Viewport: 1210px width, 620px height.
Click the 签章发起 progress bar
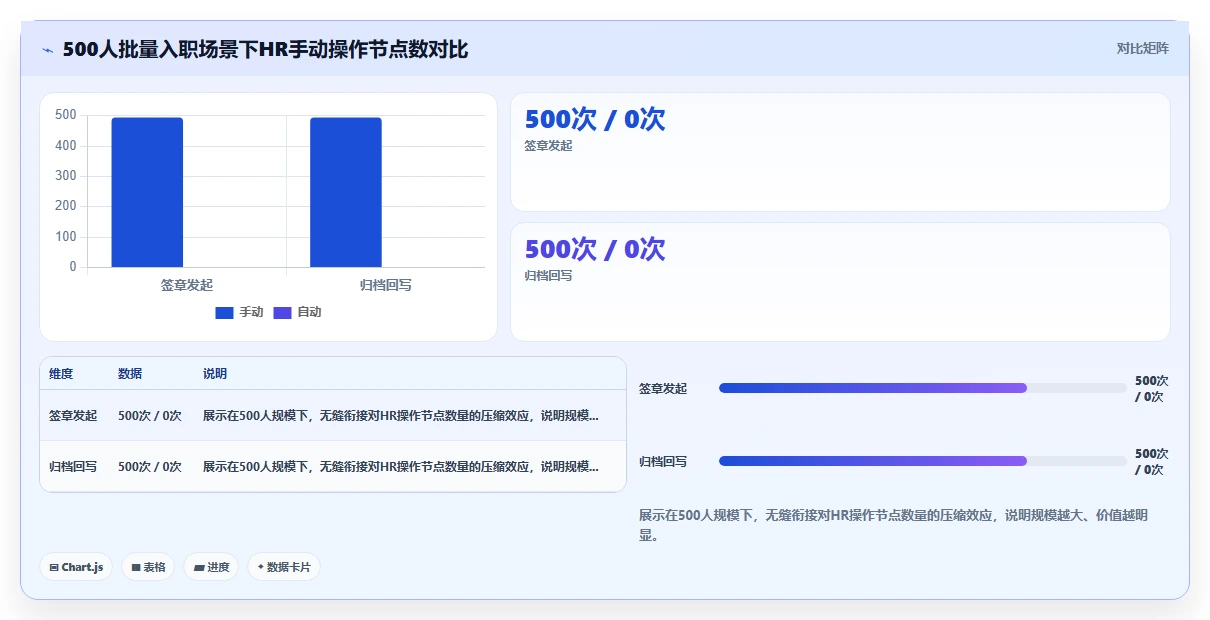coord(922,388)
